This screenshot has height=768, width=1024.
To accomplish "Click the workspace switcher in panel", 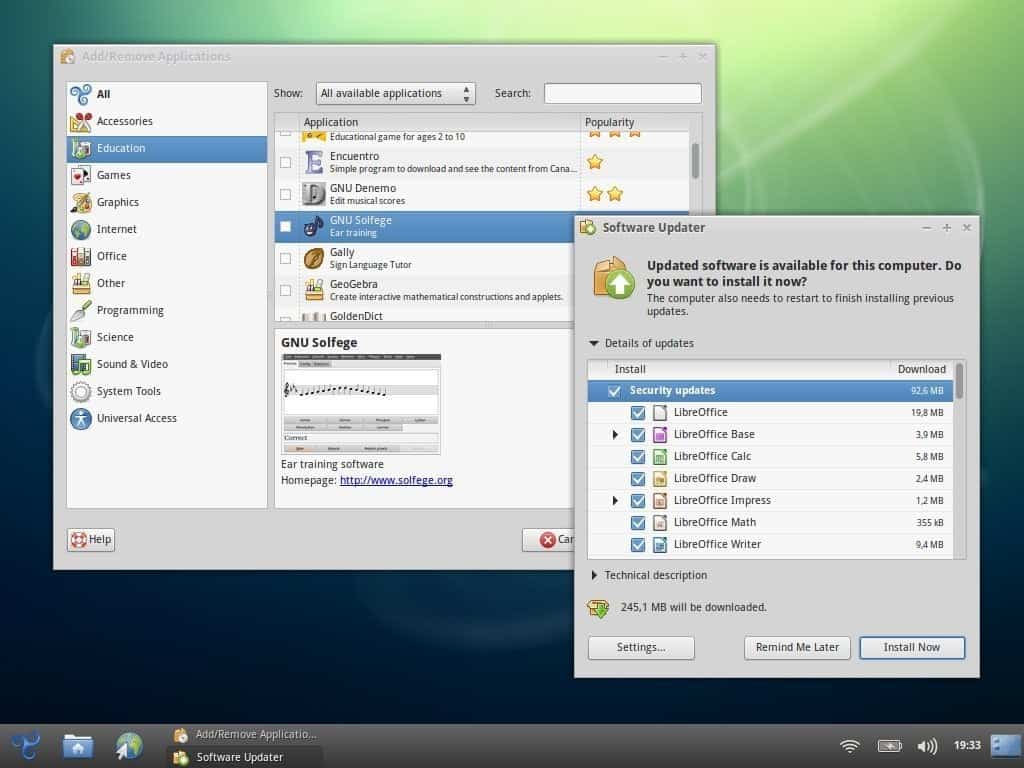I will (1006, 745).
